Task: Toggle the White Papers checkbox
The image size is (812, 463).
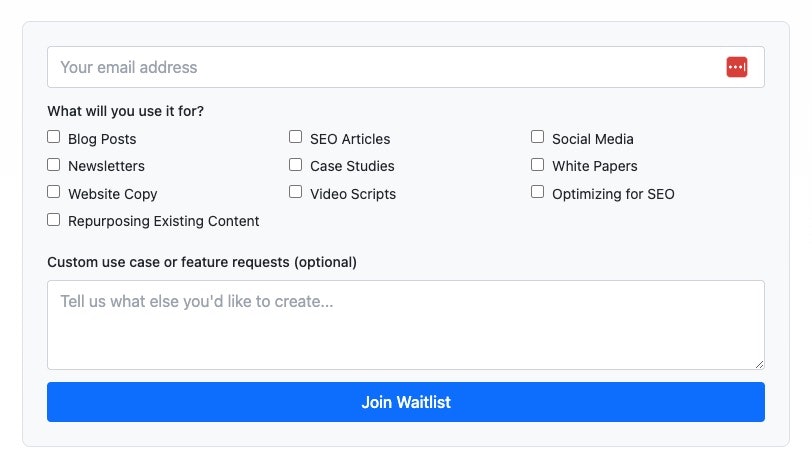Action: pos(538,165)
